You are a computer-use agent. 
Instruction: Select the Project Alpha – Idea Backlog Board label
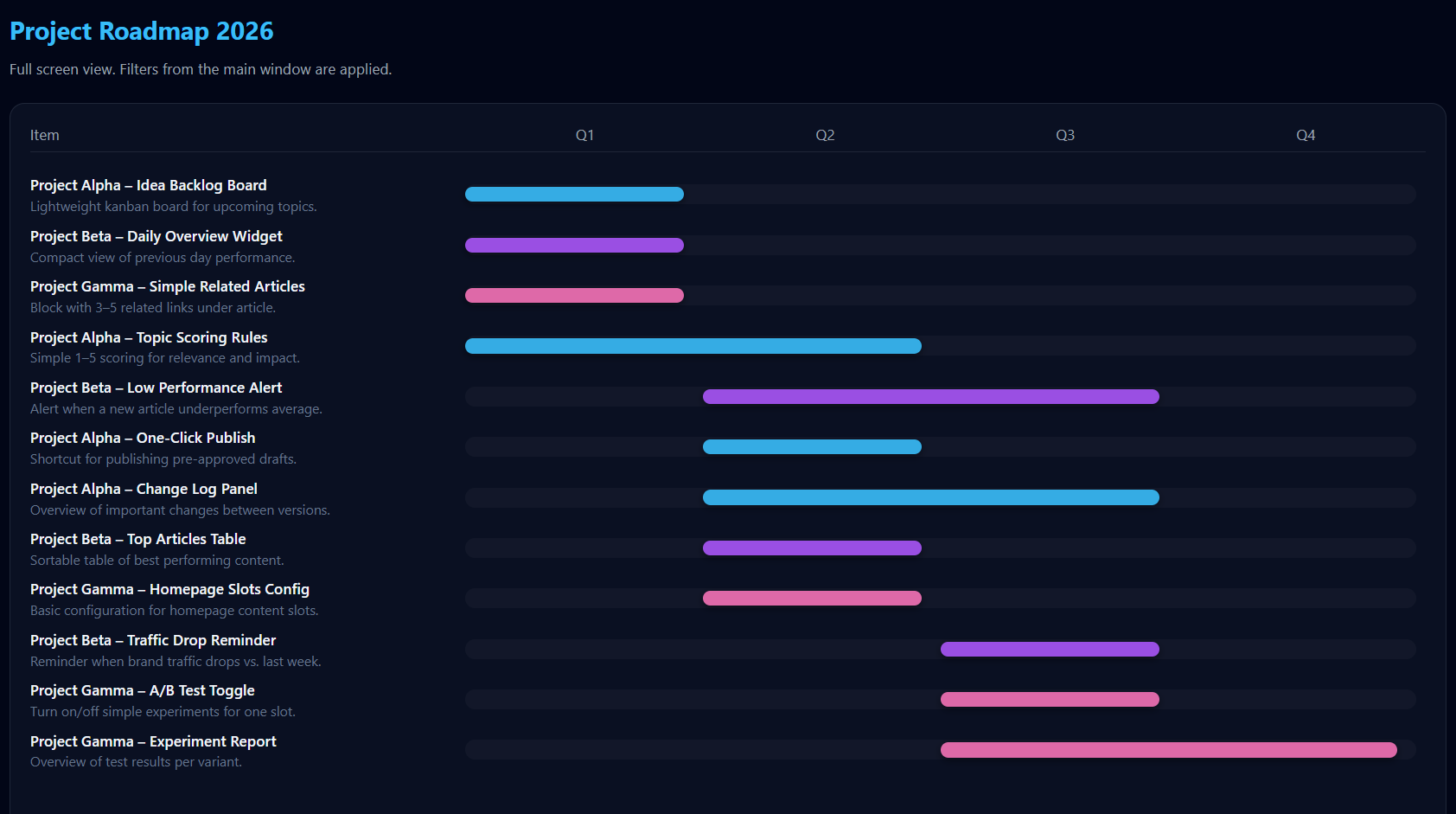(148, 185)
